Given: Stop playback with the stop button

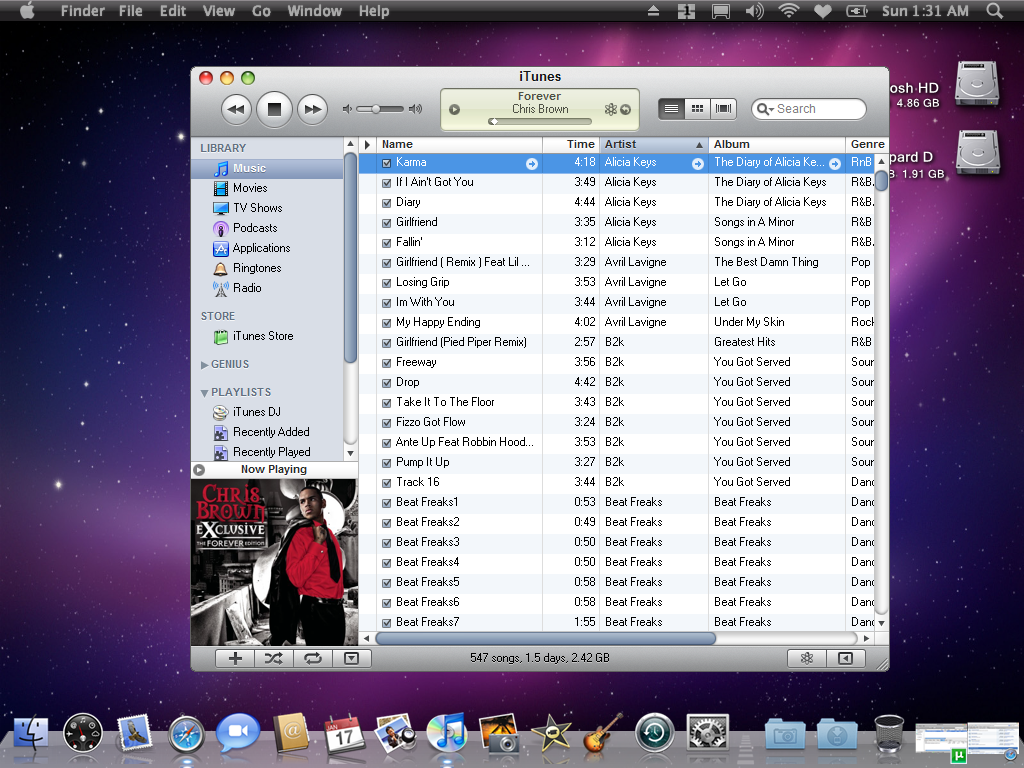Looking at the screenshot, I should tap(274, 109).
